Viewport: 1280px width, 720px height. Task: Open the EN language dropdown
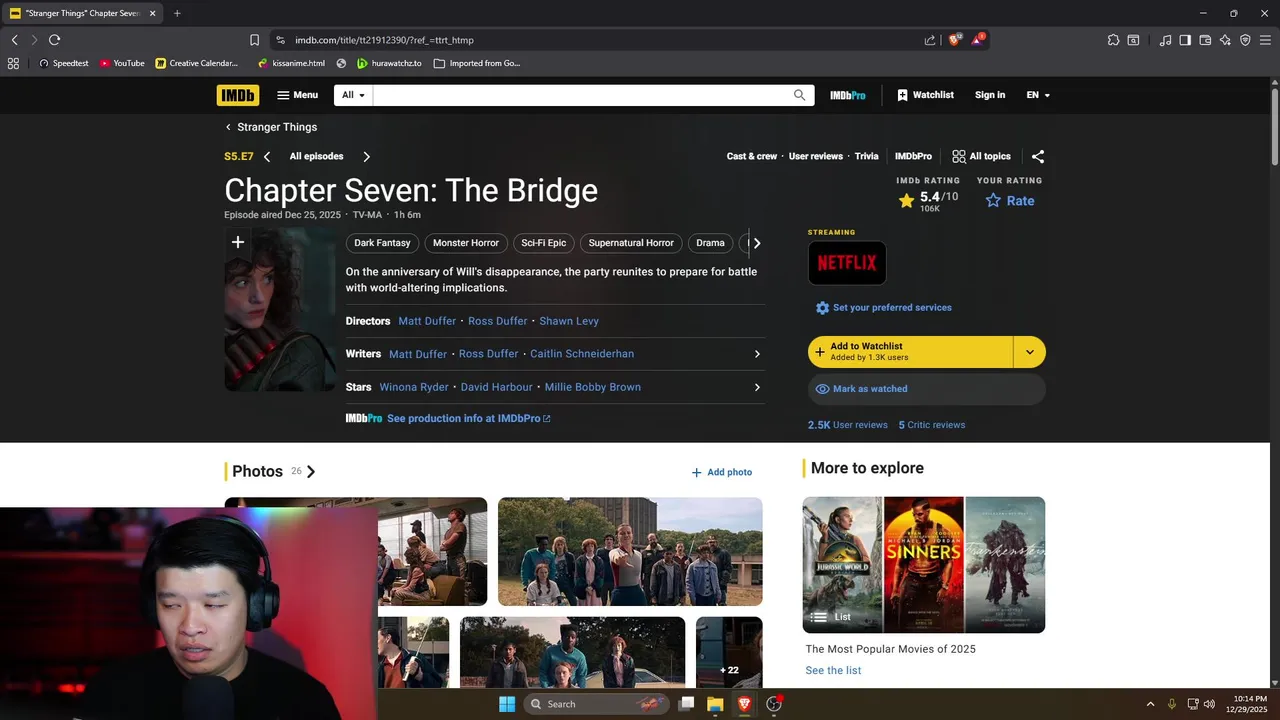pyautogui.click(x=1038, y=95)
